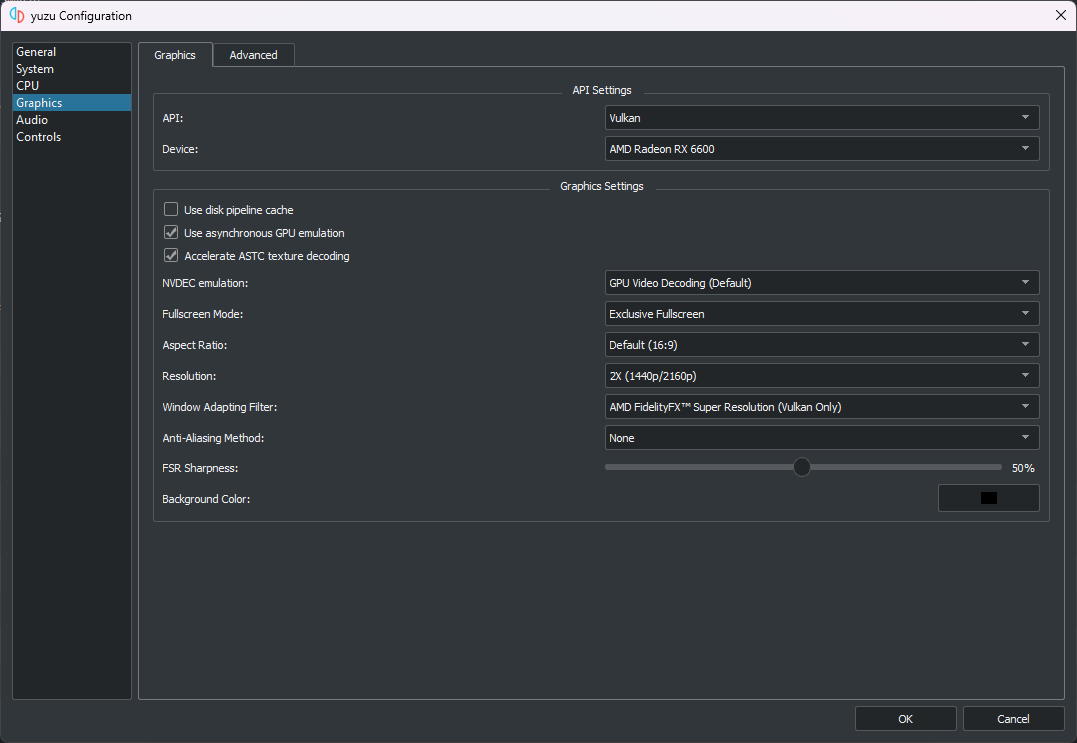Click Cancel to discard changes
1077x743 pixels.
coord(1013,718)
